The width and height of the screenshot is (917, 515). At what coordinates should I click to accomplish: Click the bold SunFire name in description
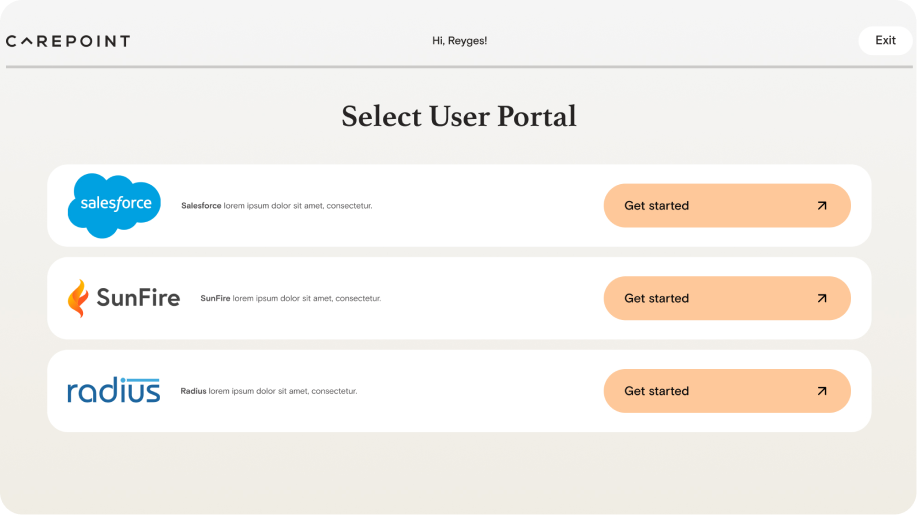click(x=215, y=298)
